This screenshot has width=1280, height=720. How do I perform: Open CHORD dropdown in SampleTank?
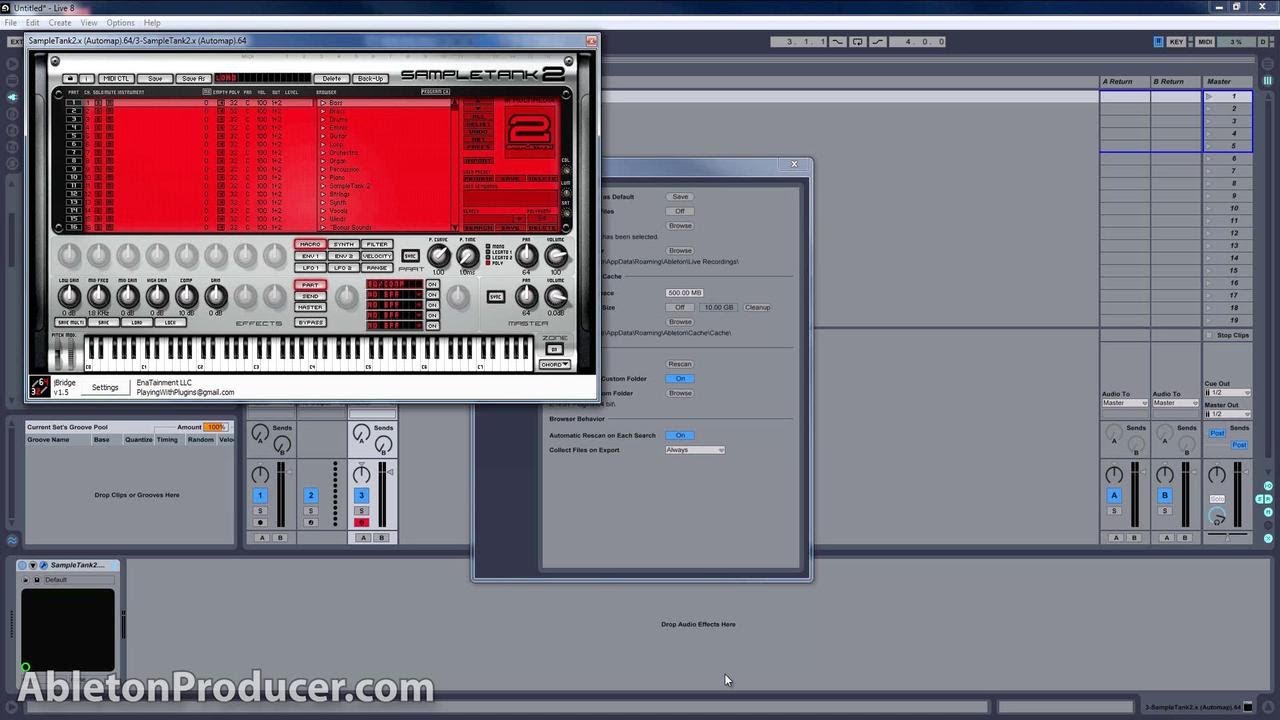coord(554,364)
